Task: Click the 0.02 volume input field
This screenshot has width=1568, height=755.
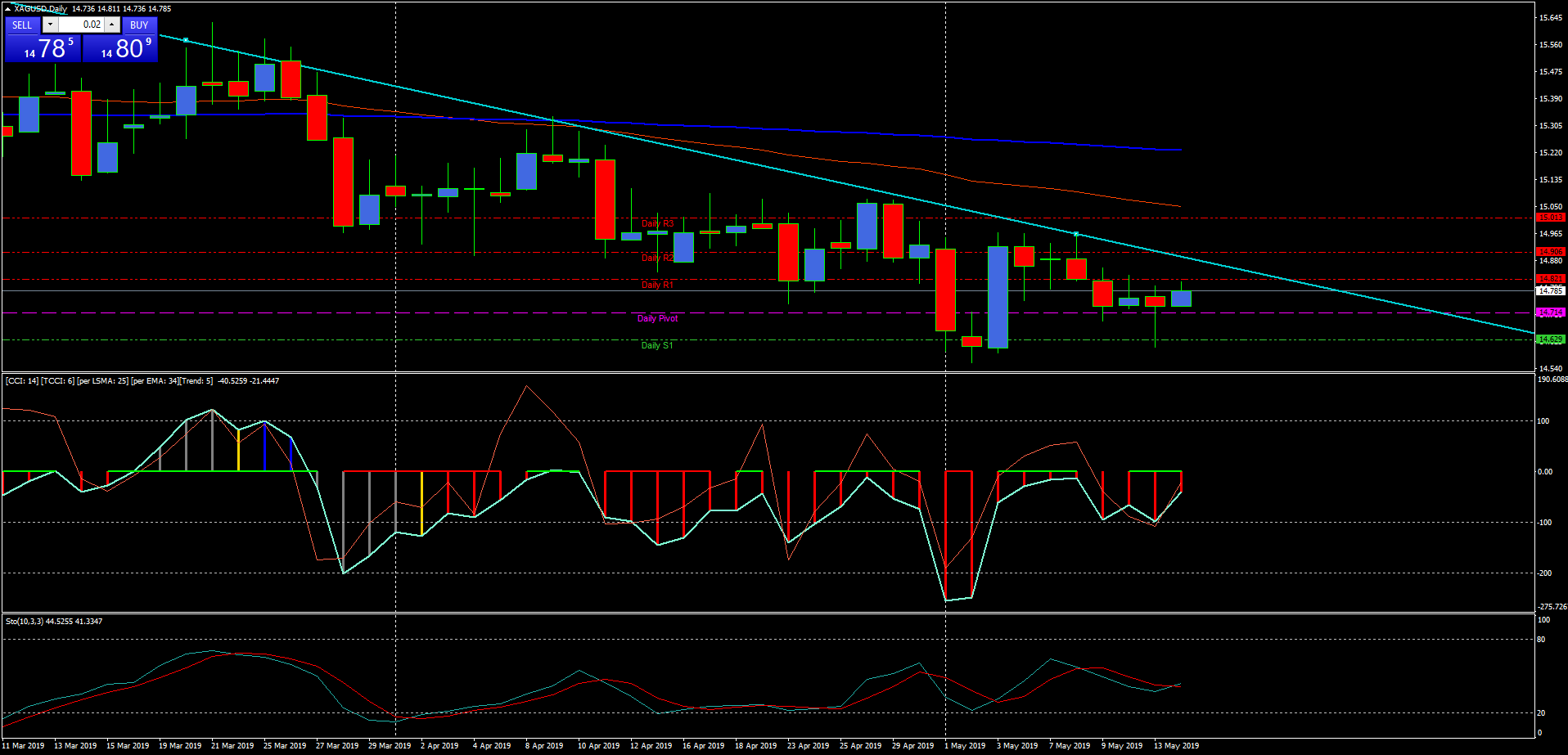Action: click(x=81, y=25)
